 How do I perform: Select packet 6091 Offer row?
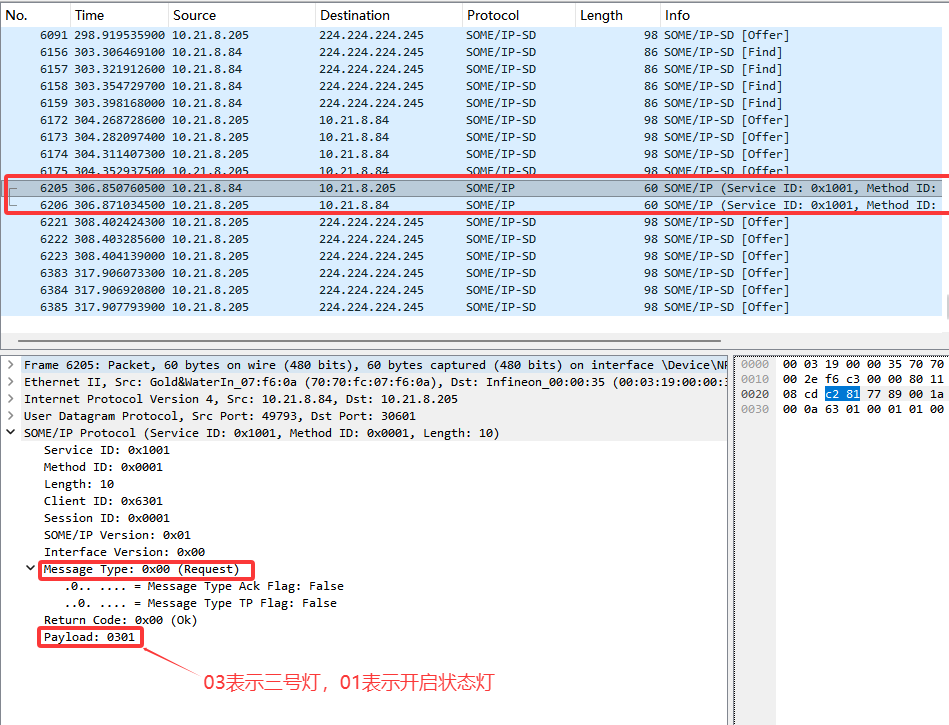[x=471, y=35]
